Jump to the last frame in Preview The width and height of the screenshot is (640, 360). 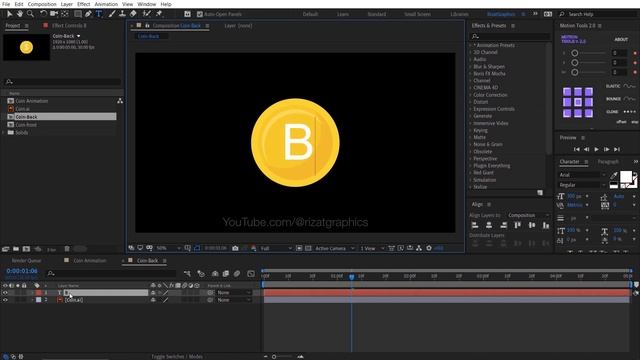click(617, 149)
